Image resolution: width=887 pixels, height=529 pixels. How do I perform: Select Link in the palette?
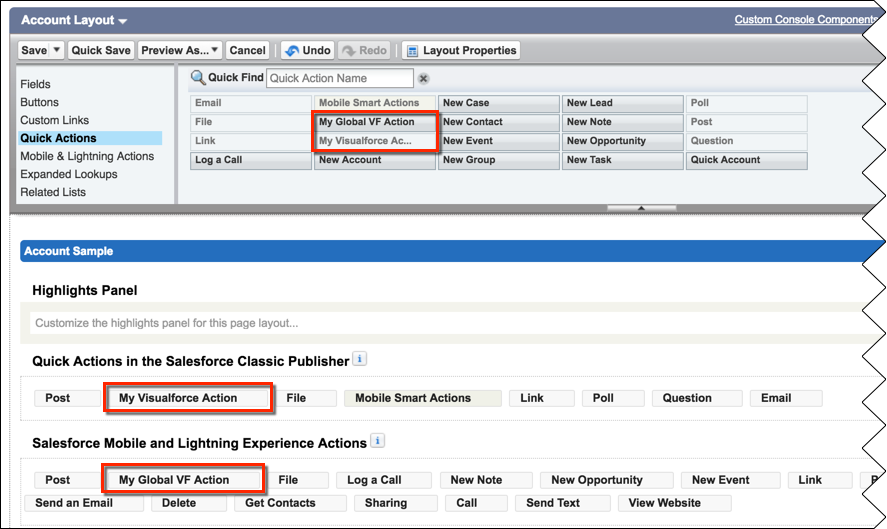pyautogui.click(x=251, y=141)
